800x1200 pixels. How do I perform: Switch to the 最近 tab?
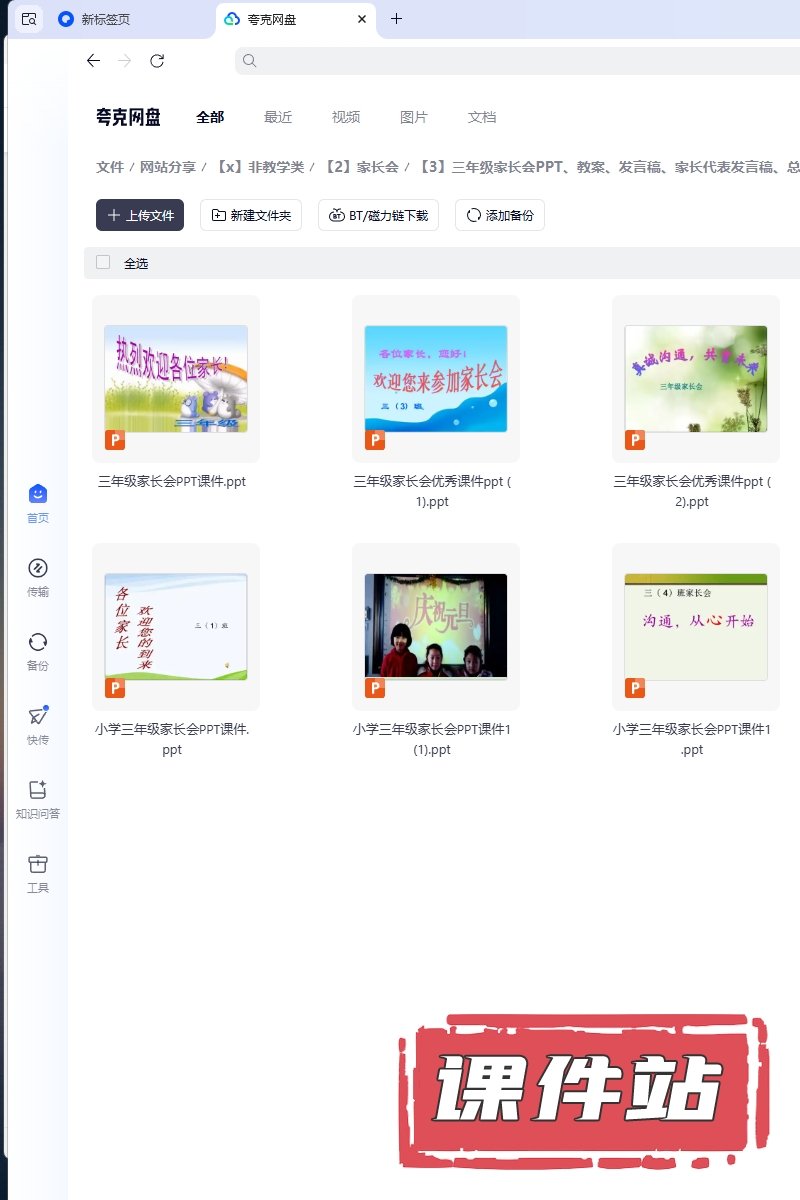[x=278, y=117]
